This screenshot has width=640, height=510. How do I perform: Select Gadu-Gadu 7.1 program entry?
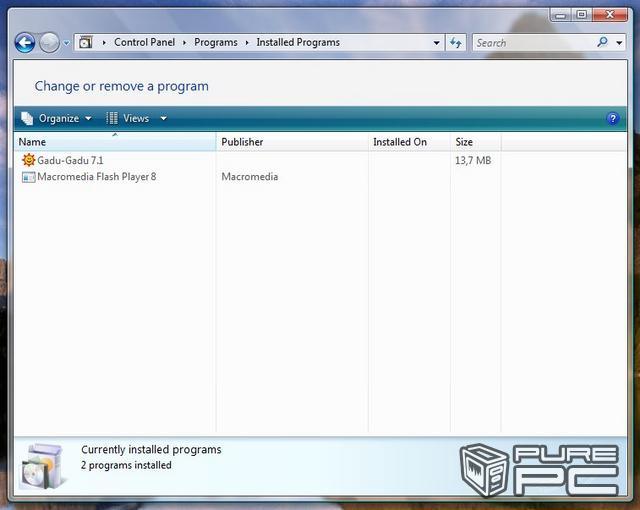70,160
